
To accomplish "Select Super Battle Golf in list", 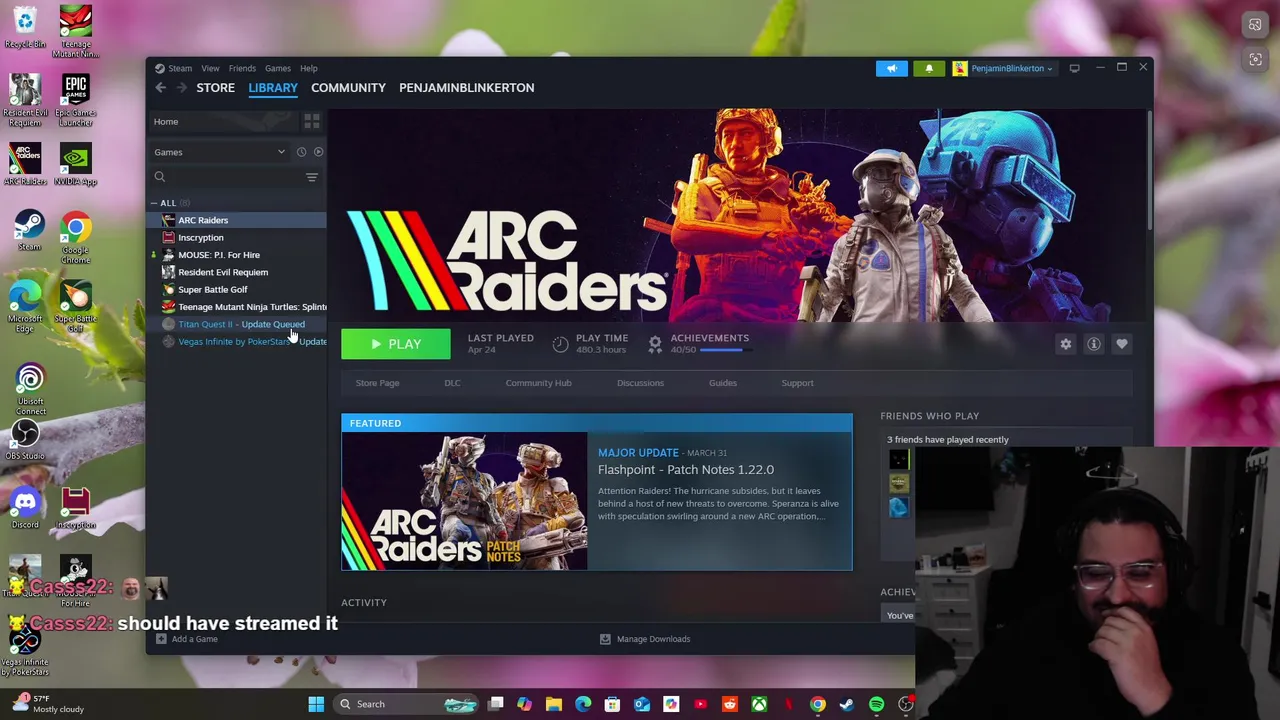I will (x=236, y=290).
